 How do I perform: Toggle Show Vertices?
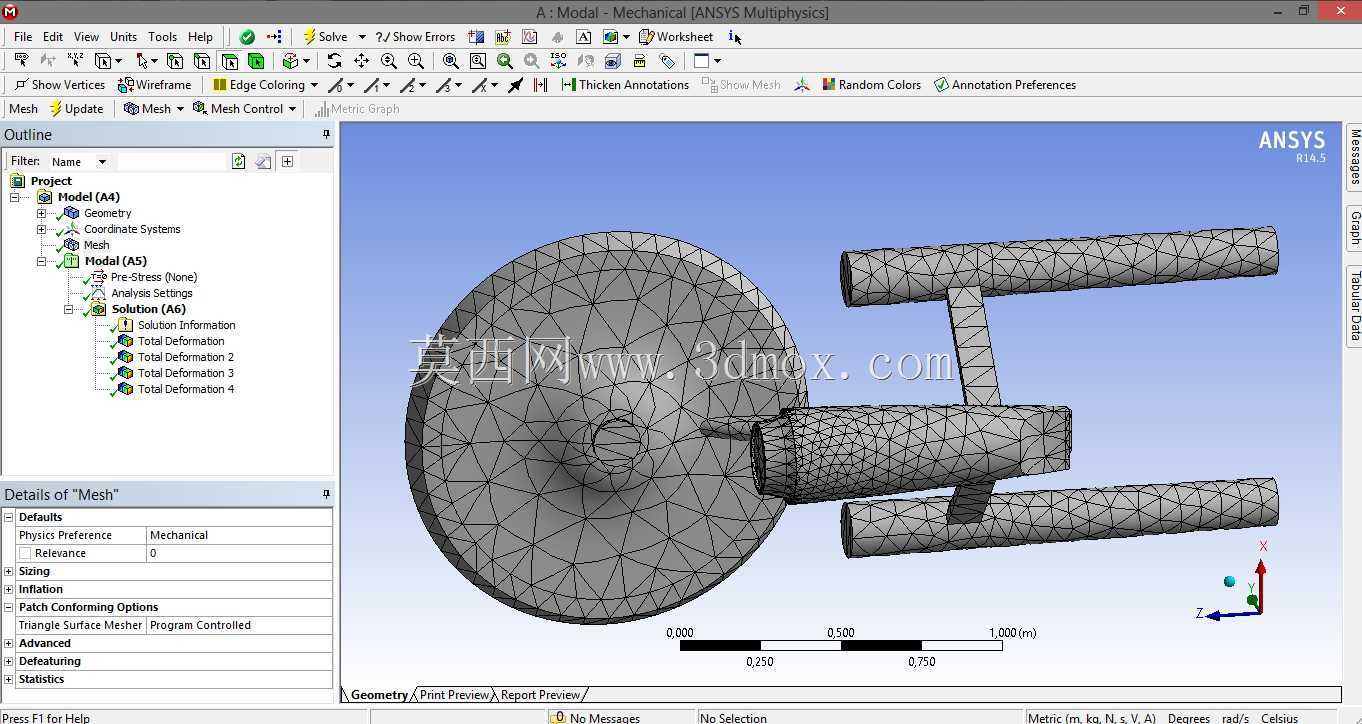click(60, 85)
